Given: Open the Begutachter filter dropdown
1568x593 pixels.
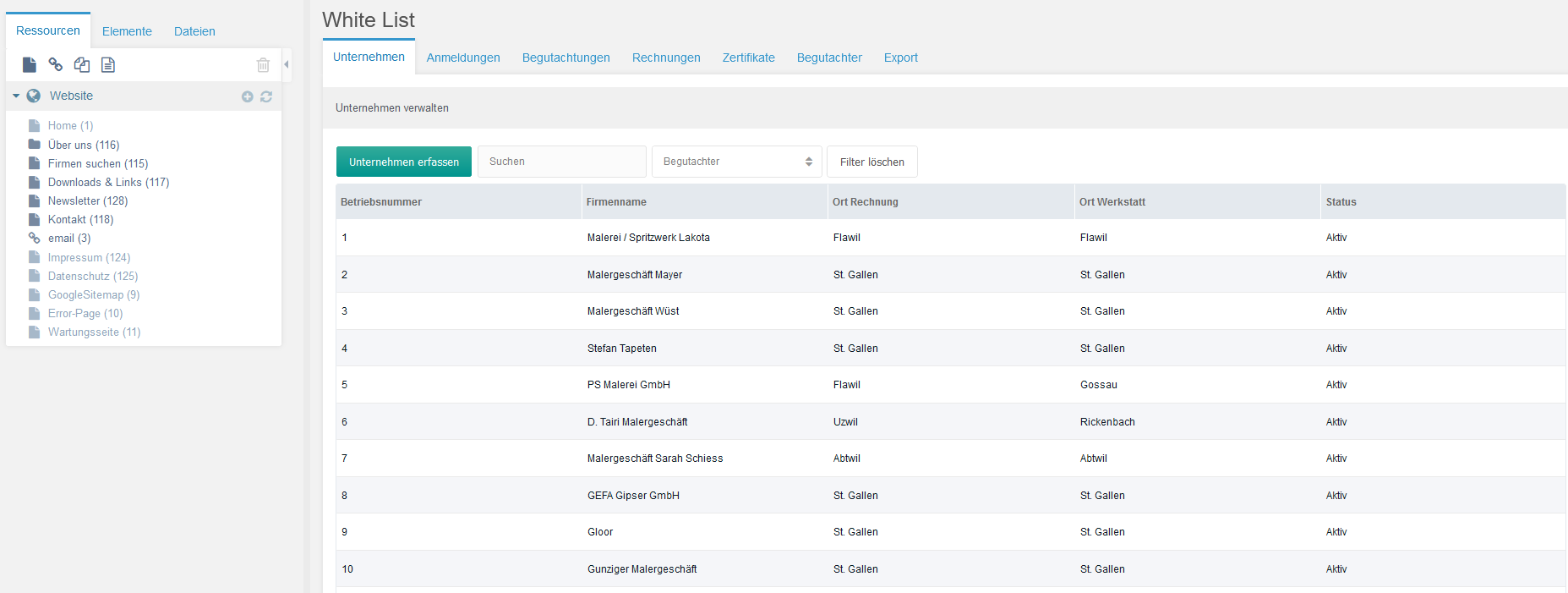Looking at the screenshot, I should pos(736,162).
